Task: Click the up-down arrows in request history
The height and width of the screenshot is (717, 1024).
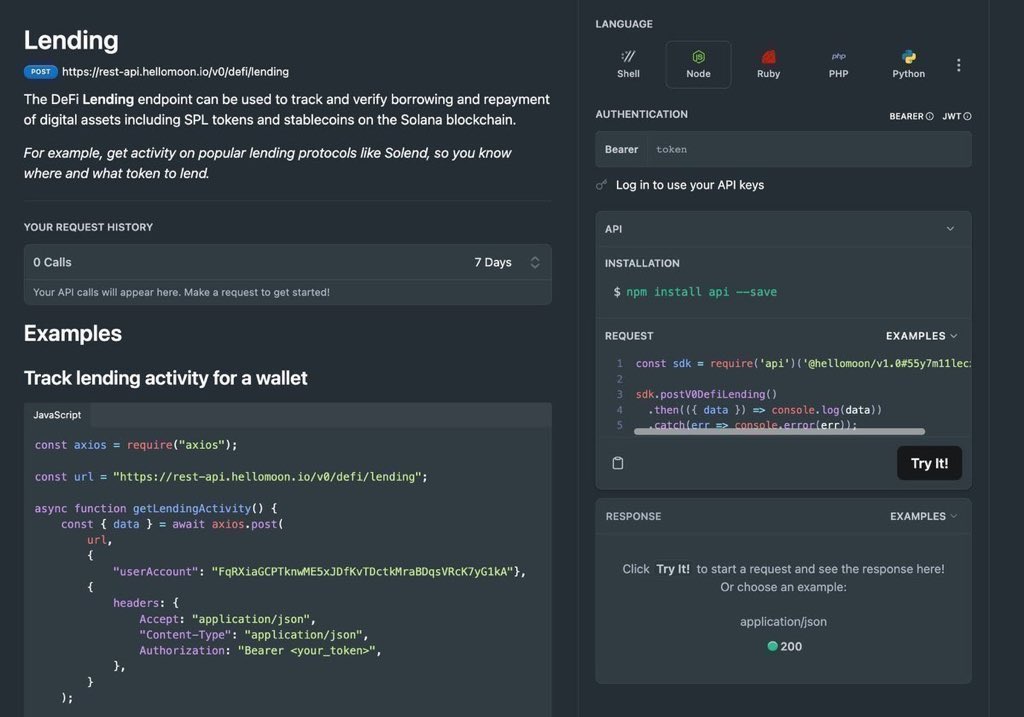Action: pos(535,263)
